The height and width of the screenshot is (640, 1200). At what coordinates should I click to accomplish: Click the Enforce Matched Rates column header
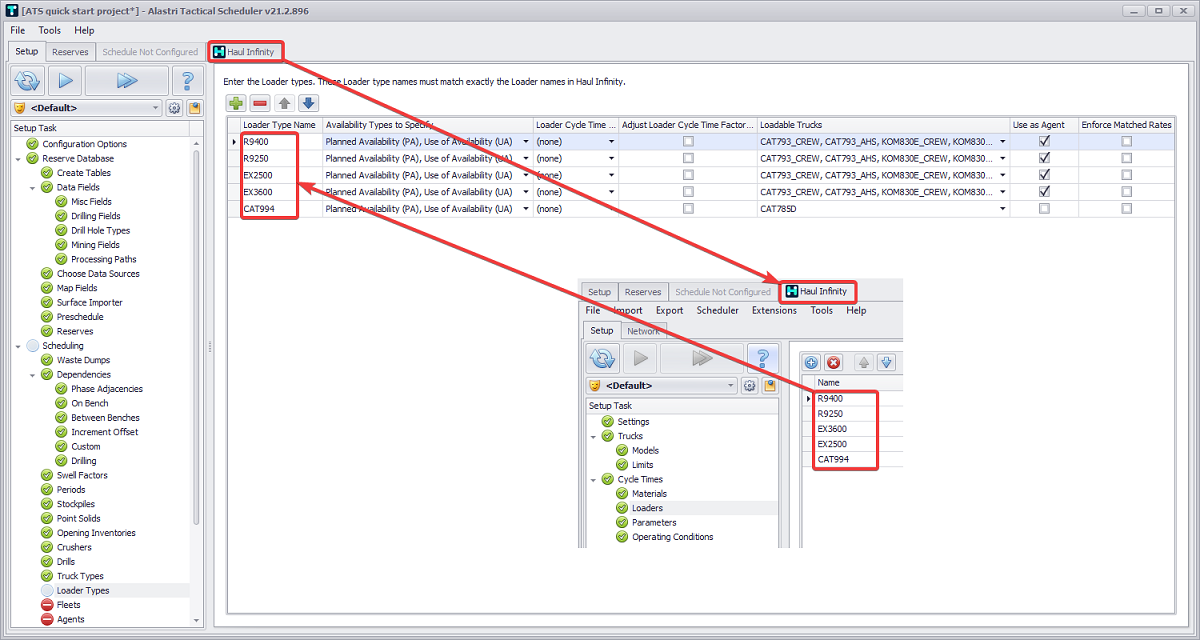1126,125
